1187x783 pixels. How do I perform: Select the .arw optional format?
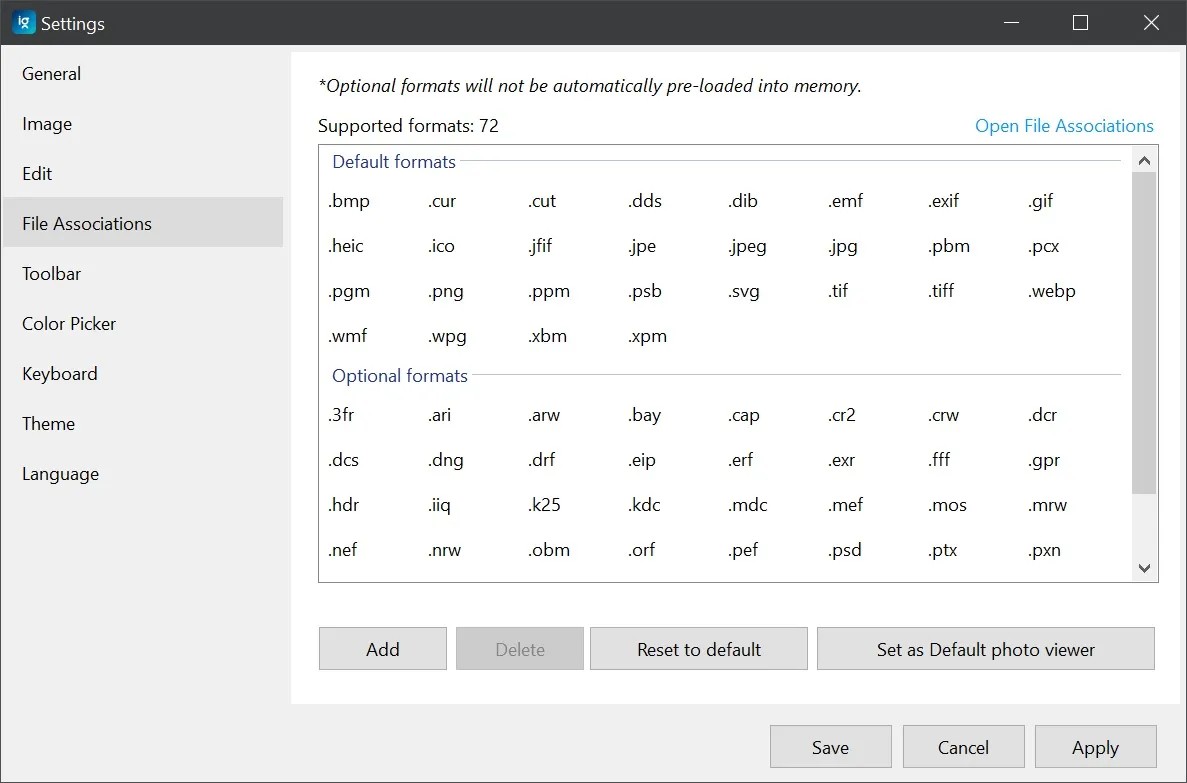click(544, 415)
